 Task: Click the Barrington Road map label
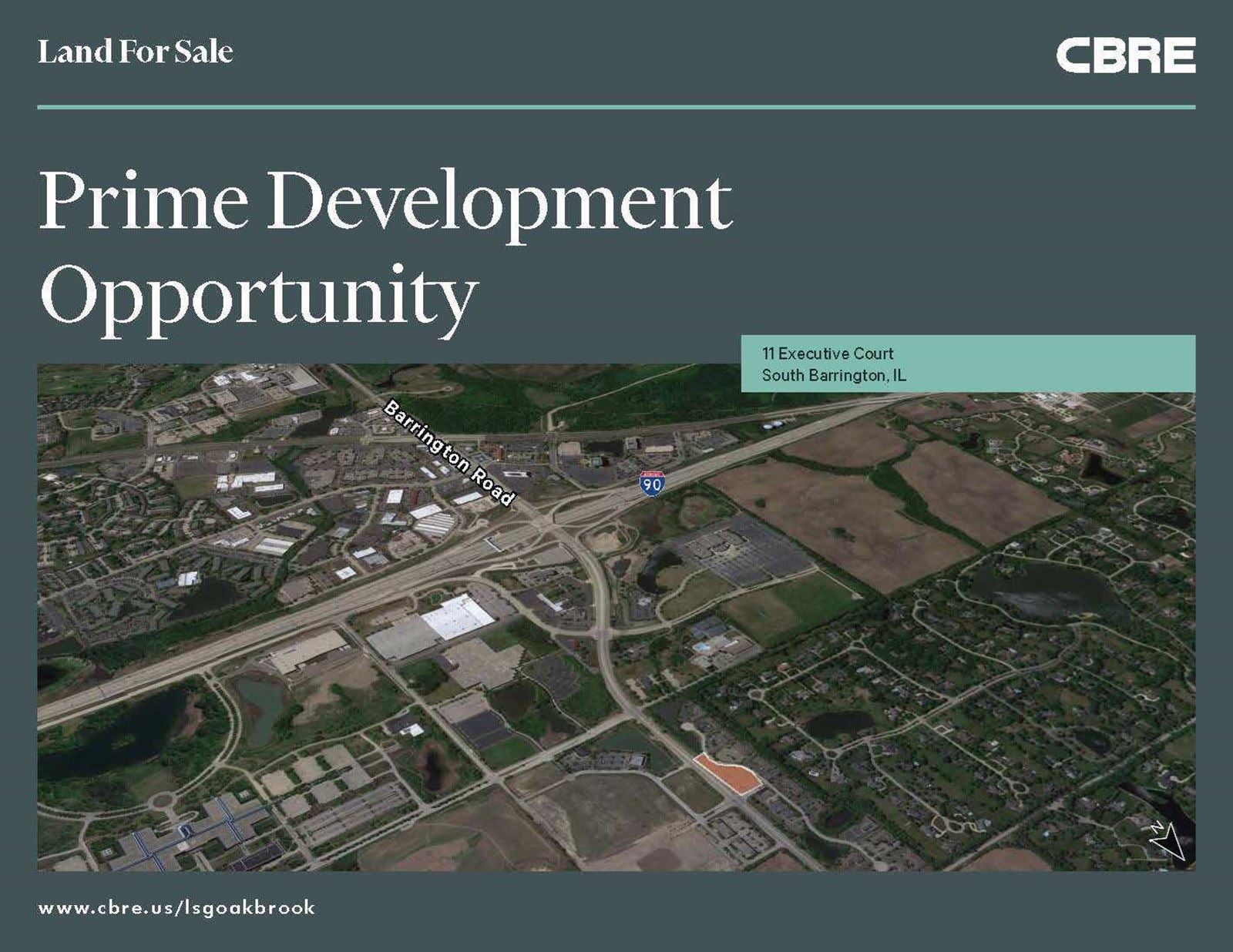pos(449,452)
